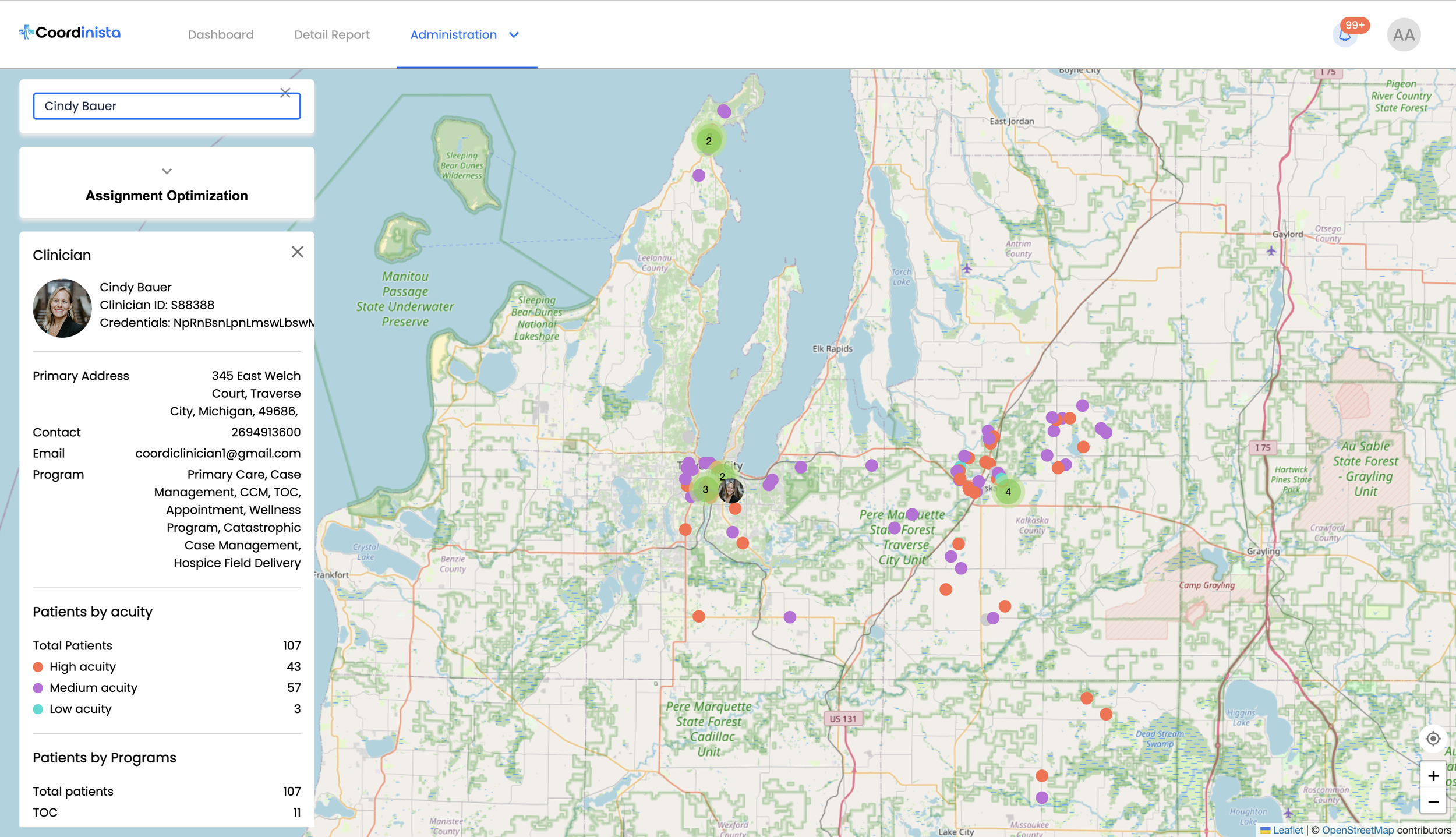Click the green cluster marker labeled 4
This screenshot has width=1456, height=837.
coord(1008,492)
